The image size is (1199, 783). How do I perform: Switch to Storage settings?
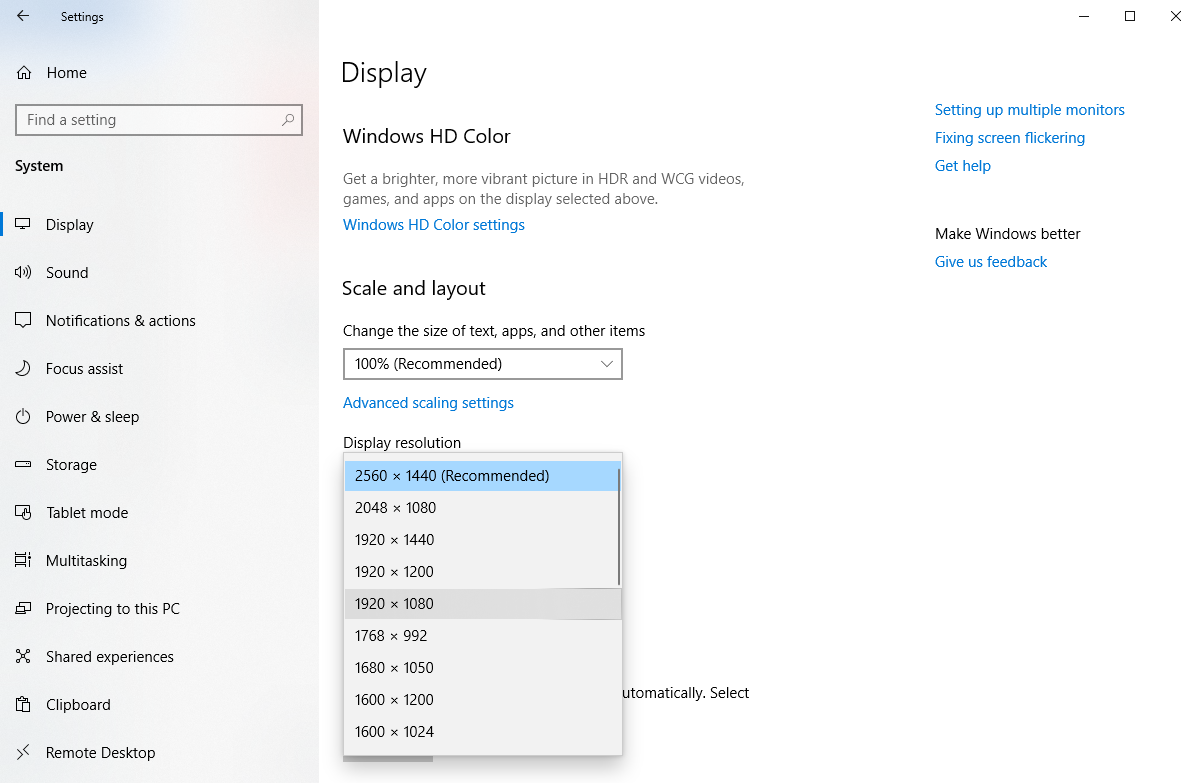159,465
